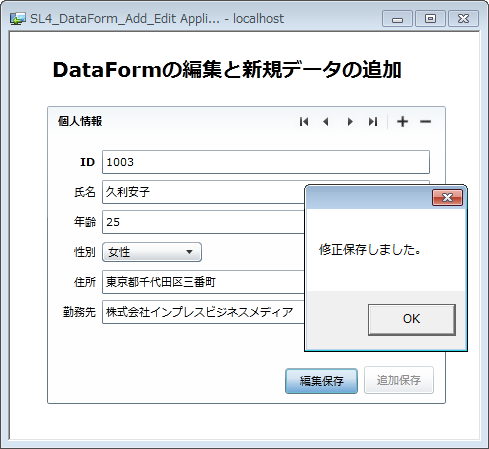Focus the ID field containing 1003
This screenshot has height=449, width=489.
tap(266, 162)
